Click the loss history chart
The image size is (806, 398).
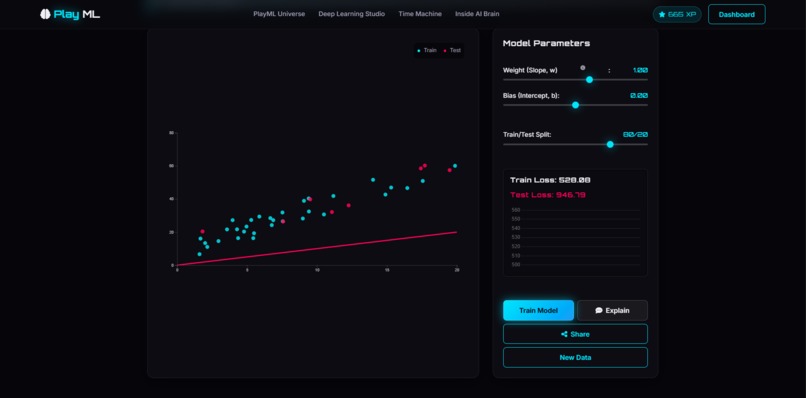(x=575, y=238)
